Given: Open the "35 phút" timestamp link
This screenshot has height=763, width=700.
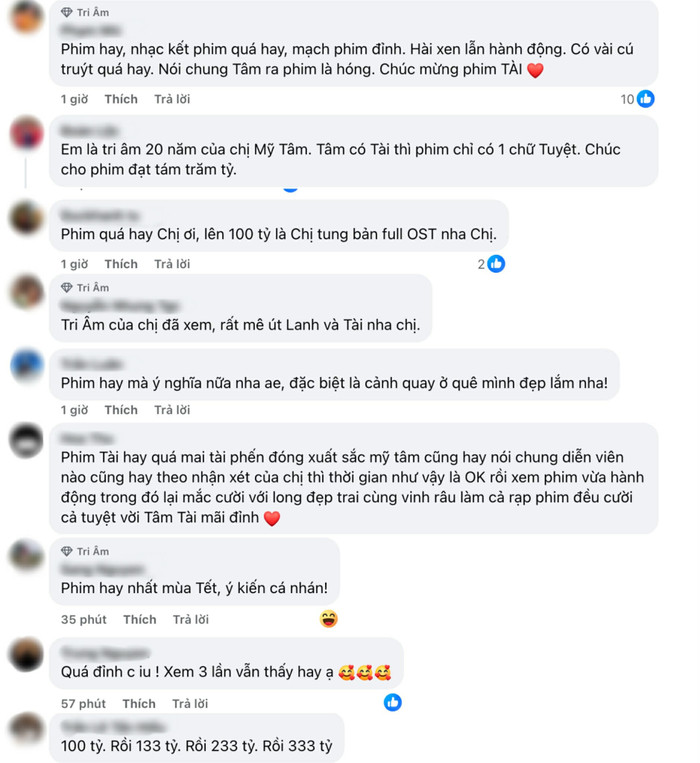Looking at the screenshot, I should tap(83, 619).
